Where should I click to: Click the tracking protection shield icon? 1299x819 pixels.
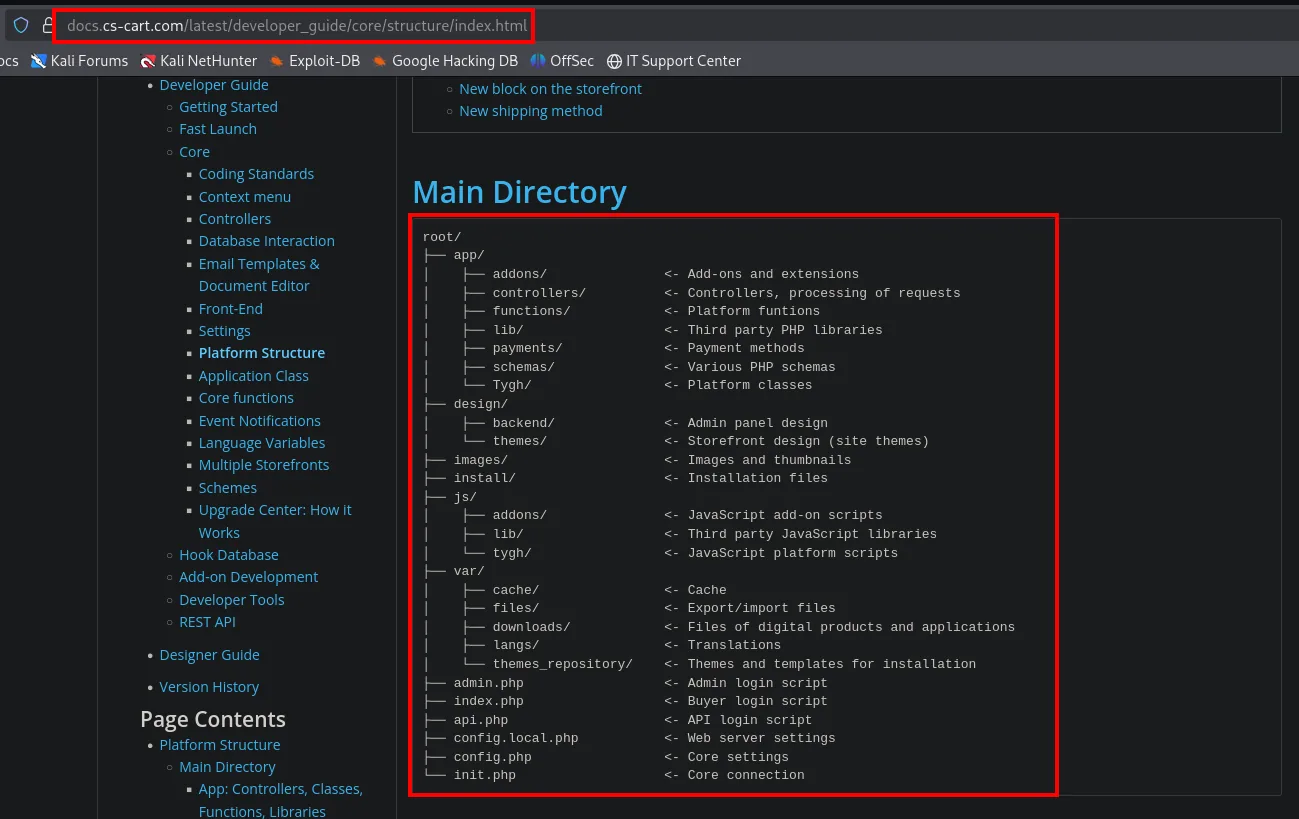[21, 25]
